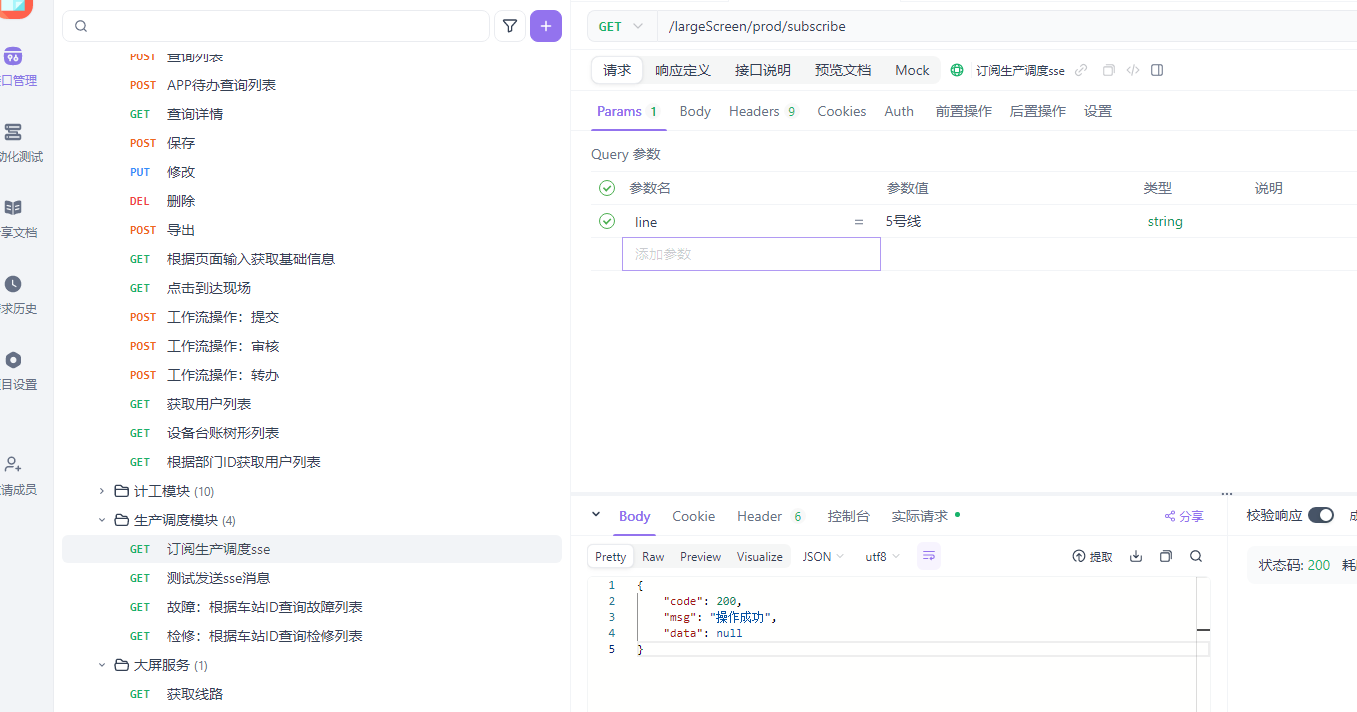Viewport: 1357px width, 712px height.
Task: Open the 前置操作 tab
Action: (964, 111)
